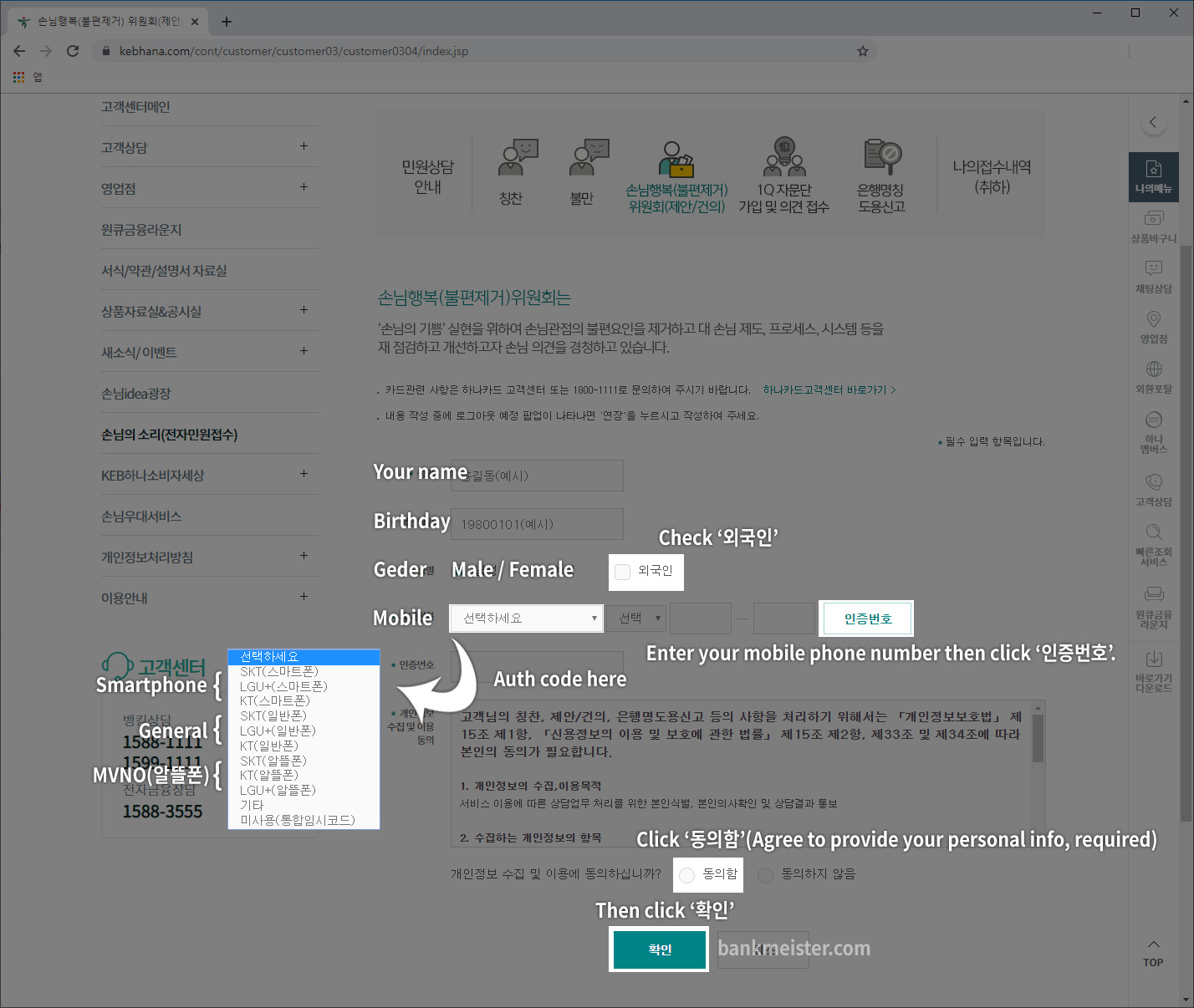
Task: Open 나의접수내역(취하) tab
Action: click(x=992, y=177)
